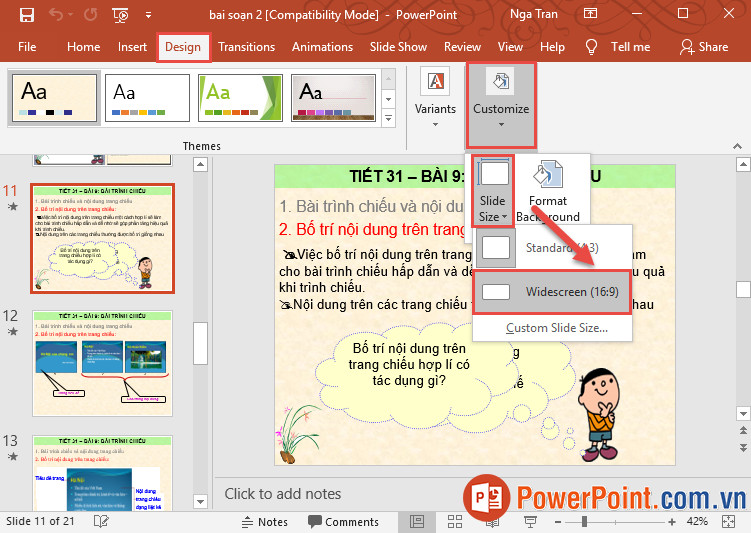The width and height of the screenshot is (751, 533).
Task: Click 'Click to add notes' field
Action: (x=283, y=494)
